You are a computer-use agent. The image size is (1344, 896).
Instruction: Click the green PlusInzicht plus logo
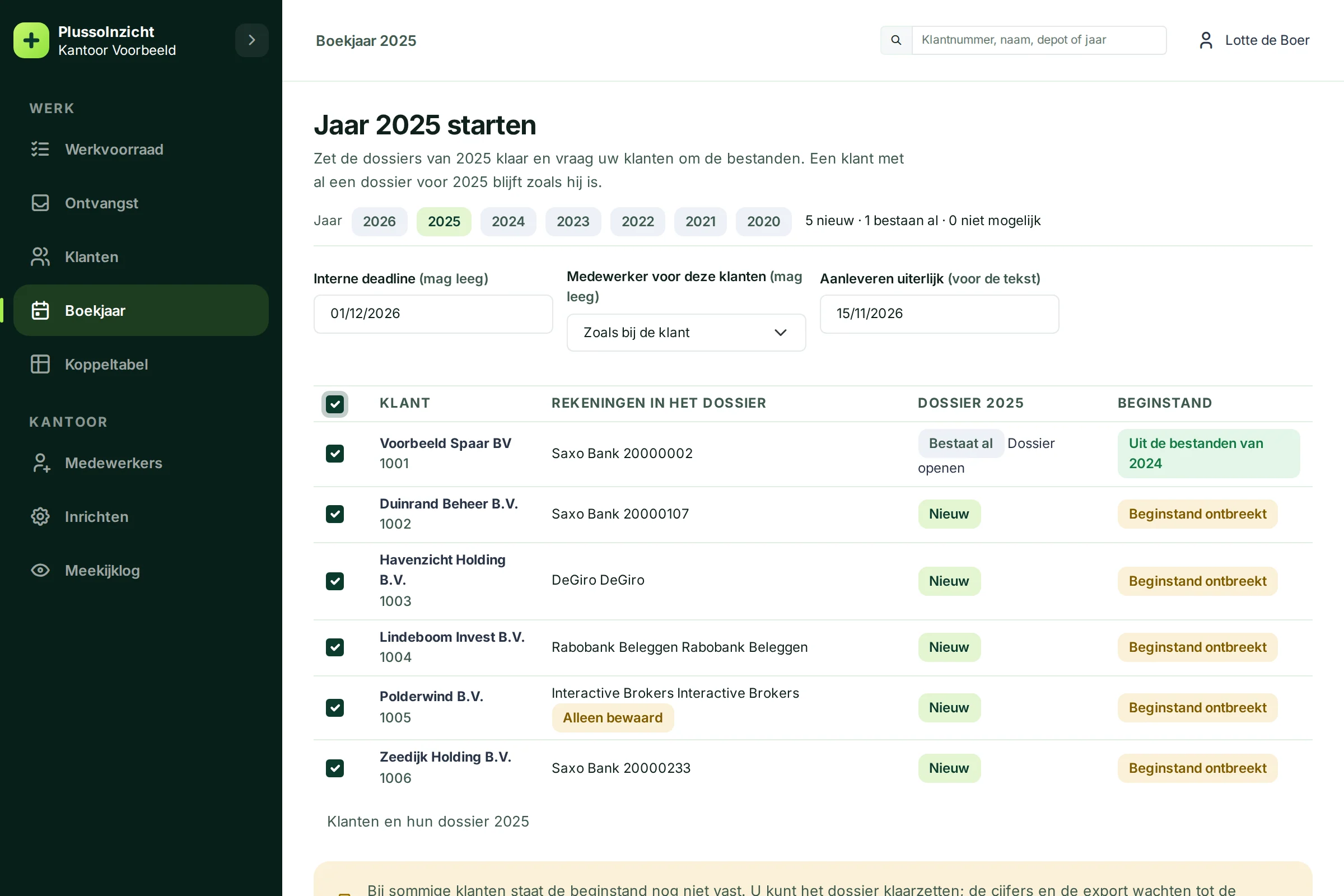[x=31, y=40]
